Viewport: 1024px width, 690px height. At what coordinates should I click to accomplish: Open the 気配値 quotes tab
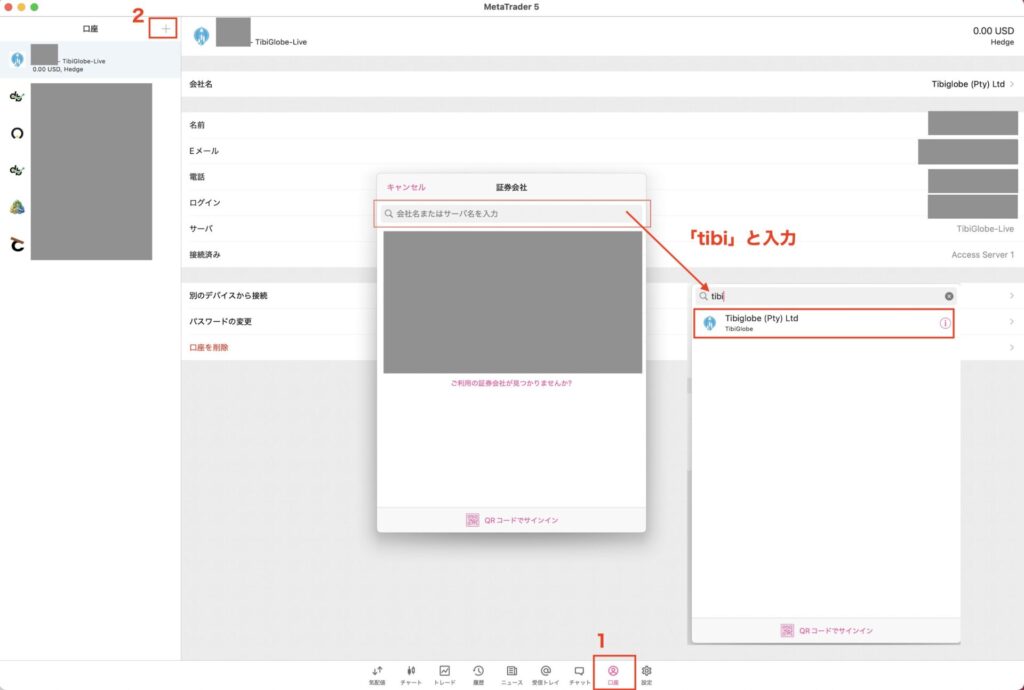point(377,675)
